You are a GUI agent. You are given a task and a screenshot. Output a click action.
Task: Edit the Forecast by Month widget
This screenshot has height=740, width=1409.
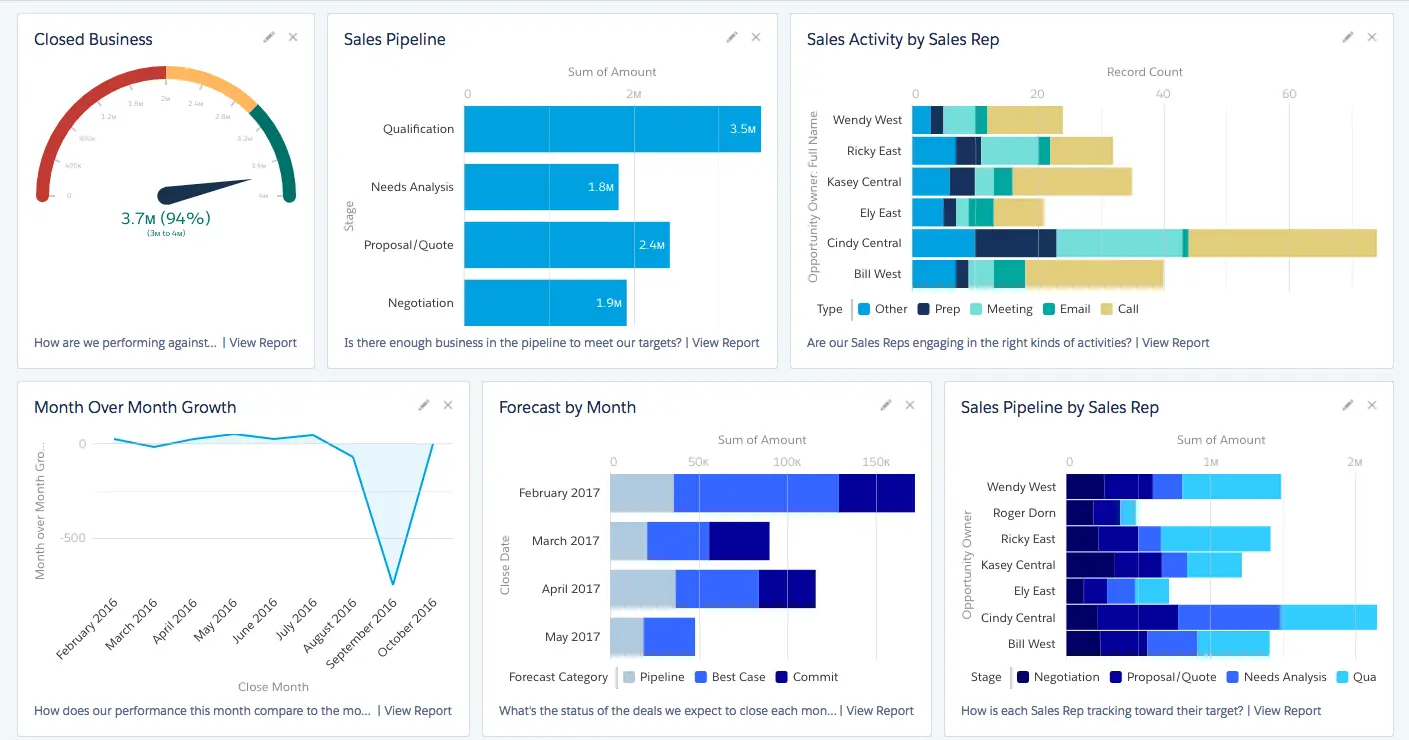(886, 404)
